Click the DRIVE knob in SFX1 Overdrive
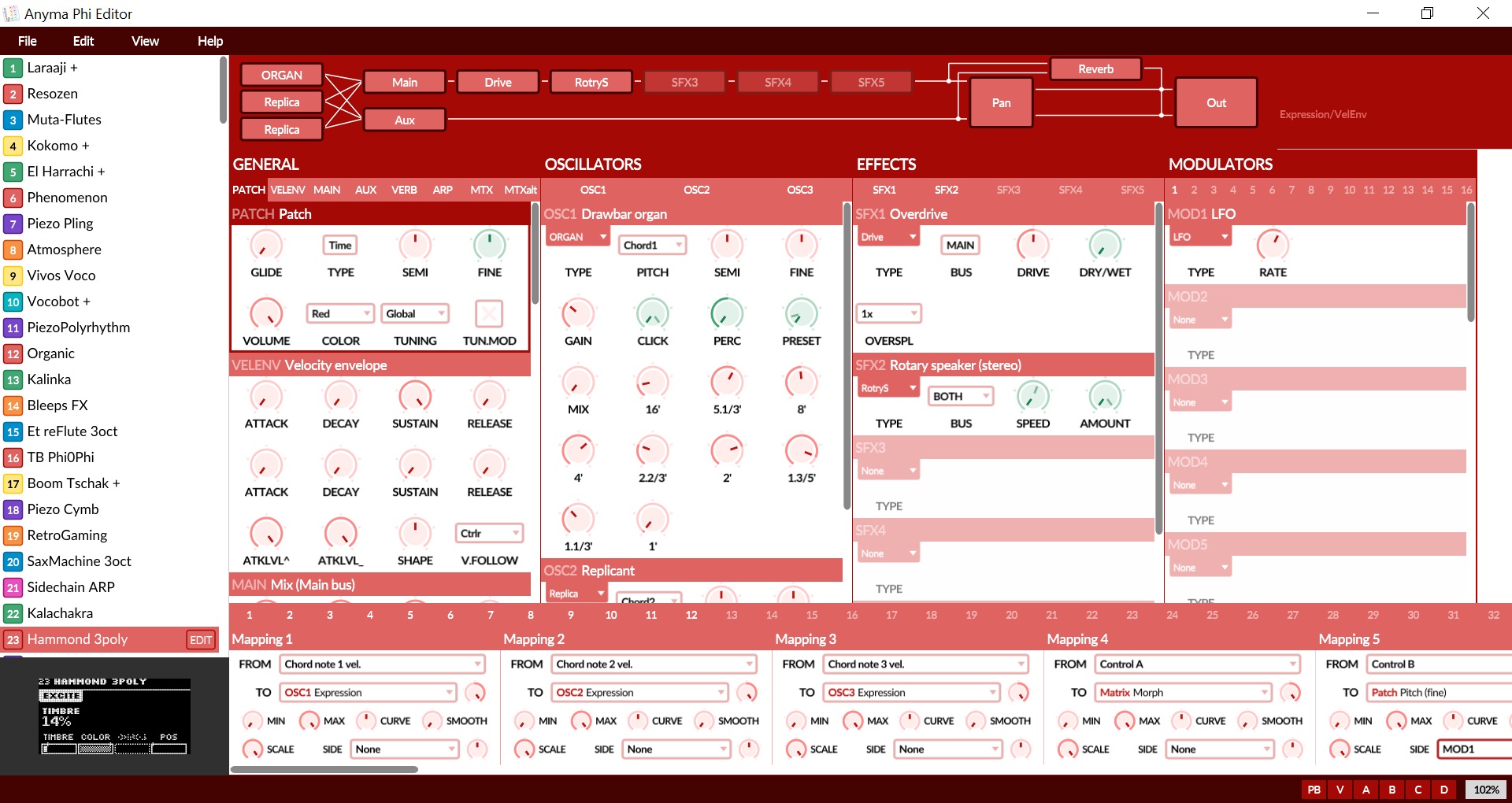The height and width of the screenshot is (803, 1512). pos(1032,246)
